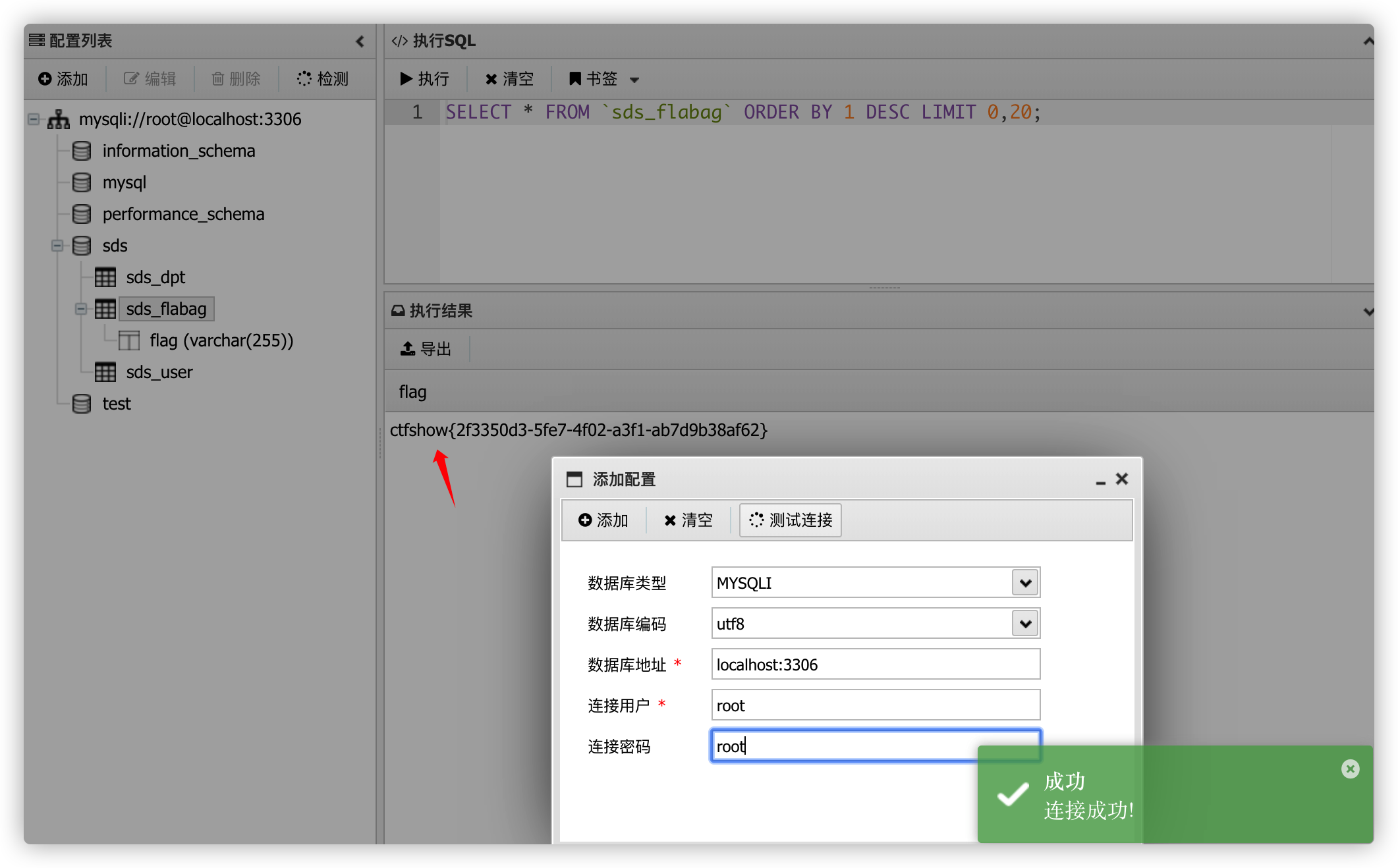Run the SQL with 执行 button

[x=424, y=79]
